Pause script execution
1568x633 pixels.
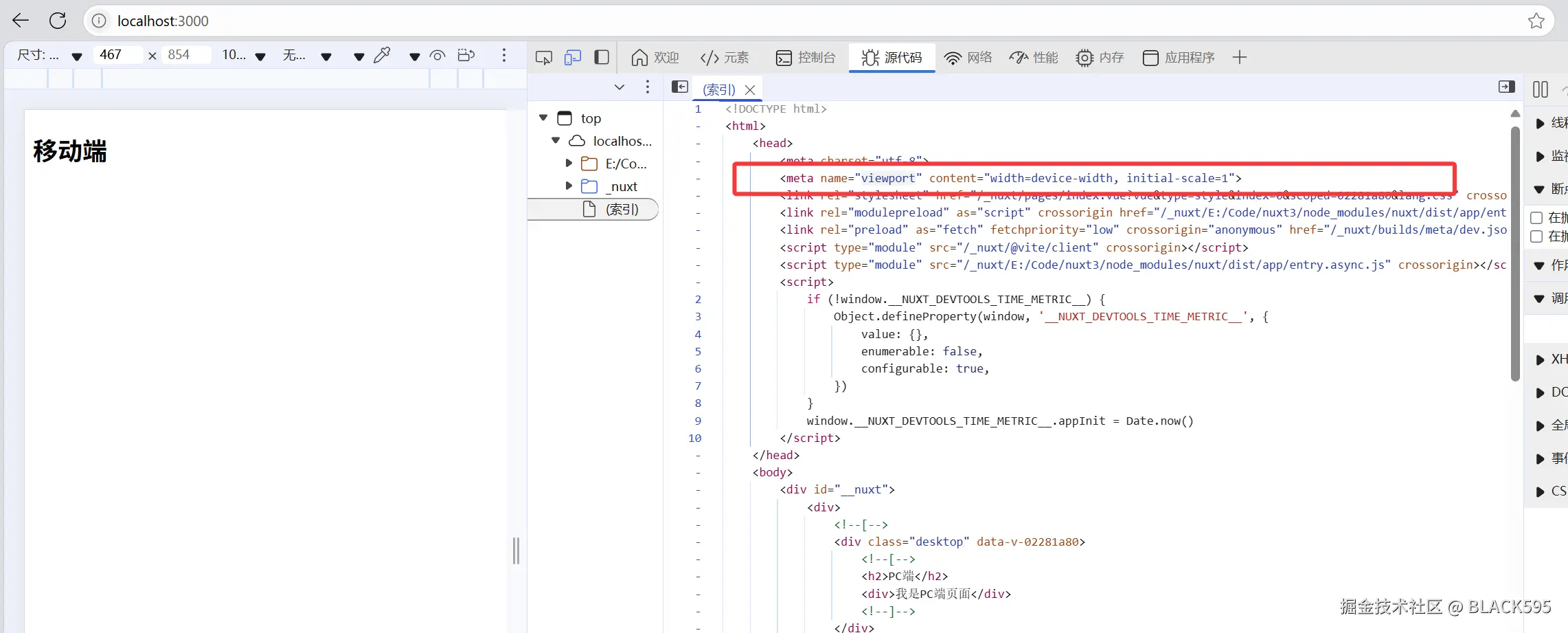click(x=1541, y=89)
